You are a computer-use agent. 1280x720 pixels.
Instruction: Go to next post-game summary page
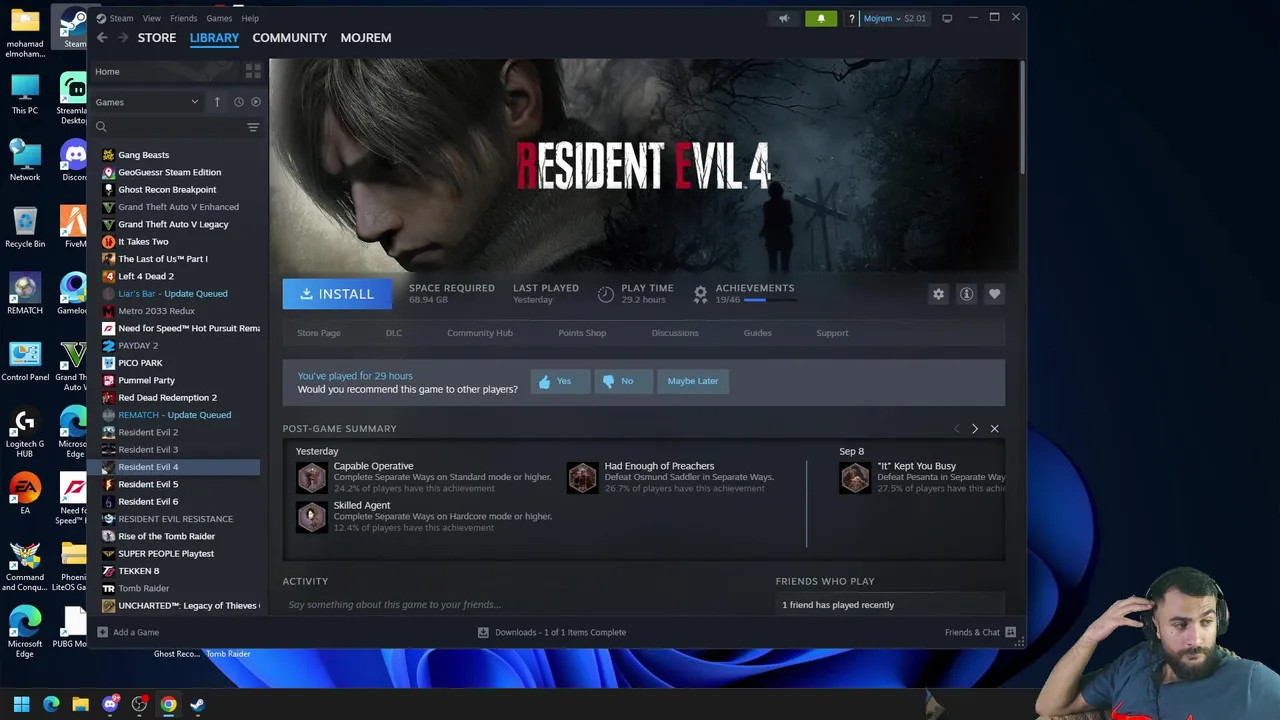pos(975,429)
